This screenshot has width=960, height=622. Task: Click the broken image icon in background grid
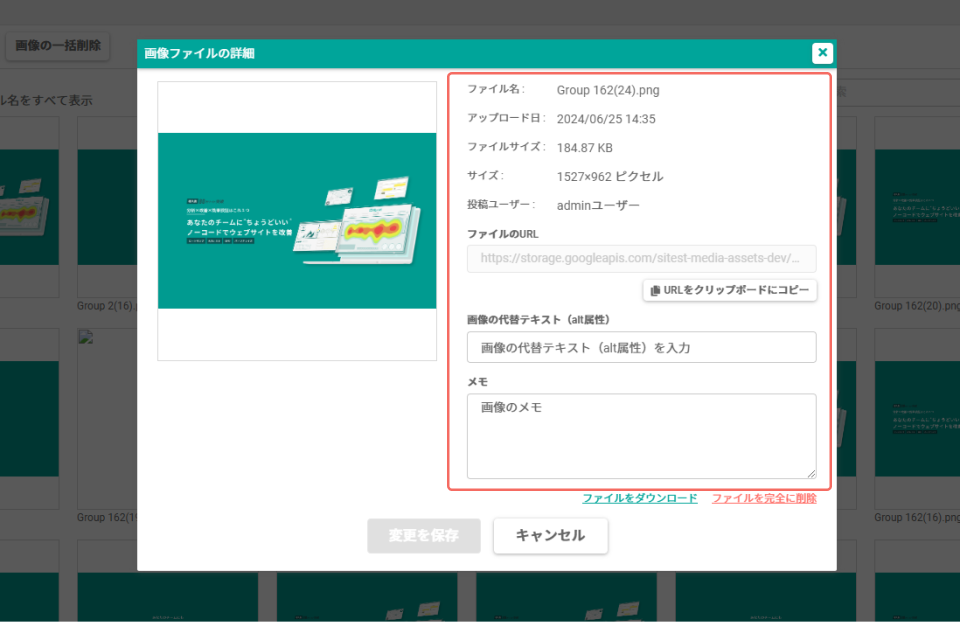(86, 337)
